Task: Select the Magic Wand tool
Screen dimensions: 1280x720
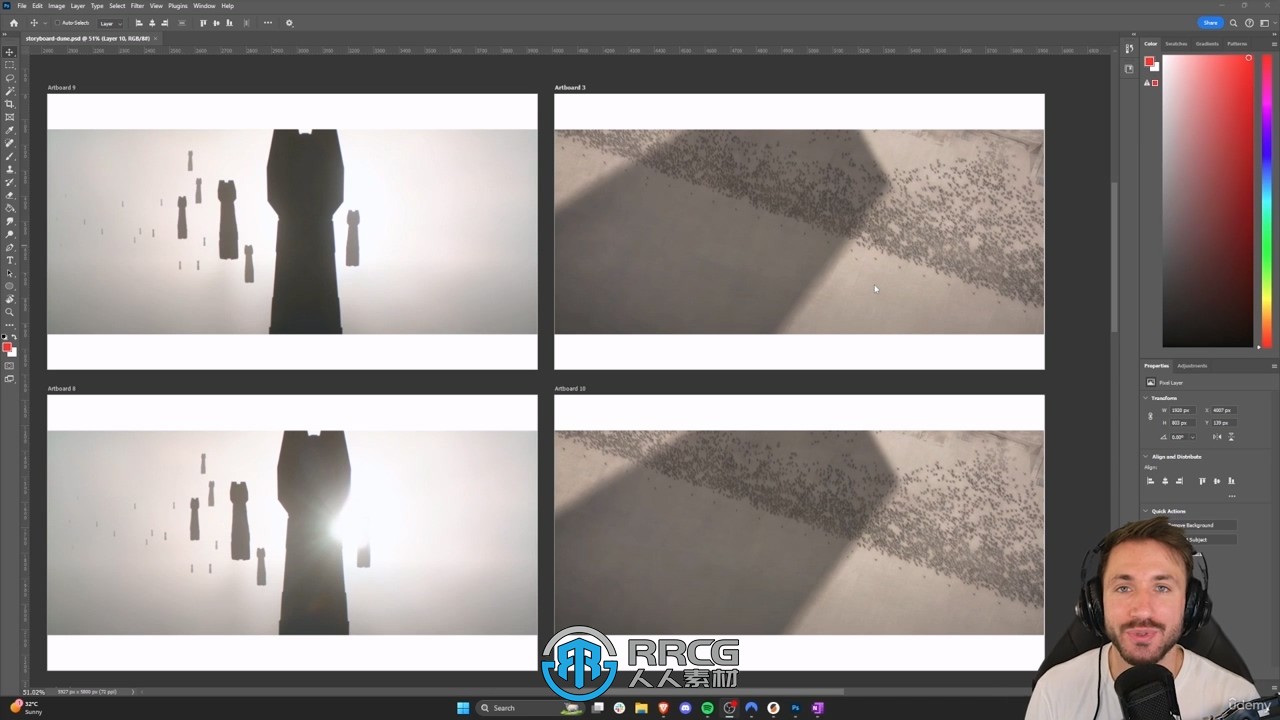Action: (x=10, y=91)
